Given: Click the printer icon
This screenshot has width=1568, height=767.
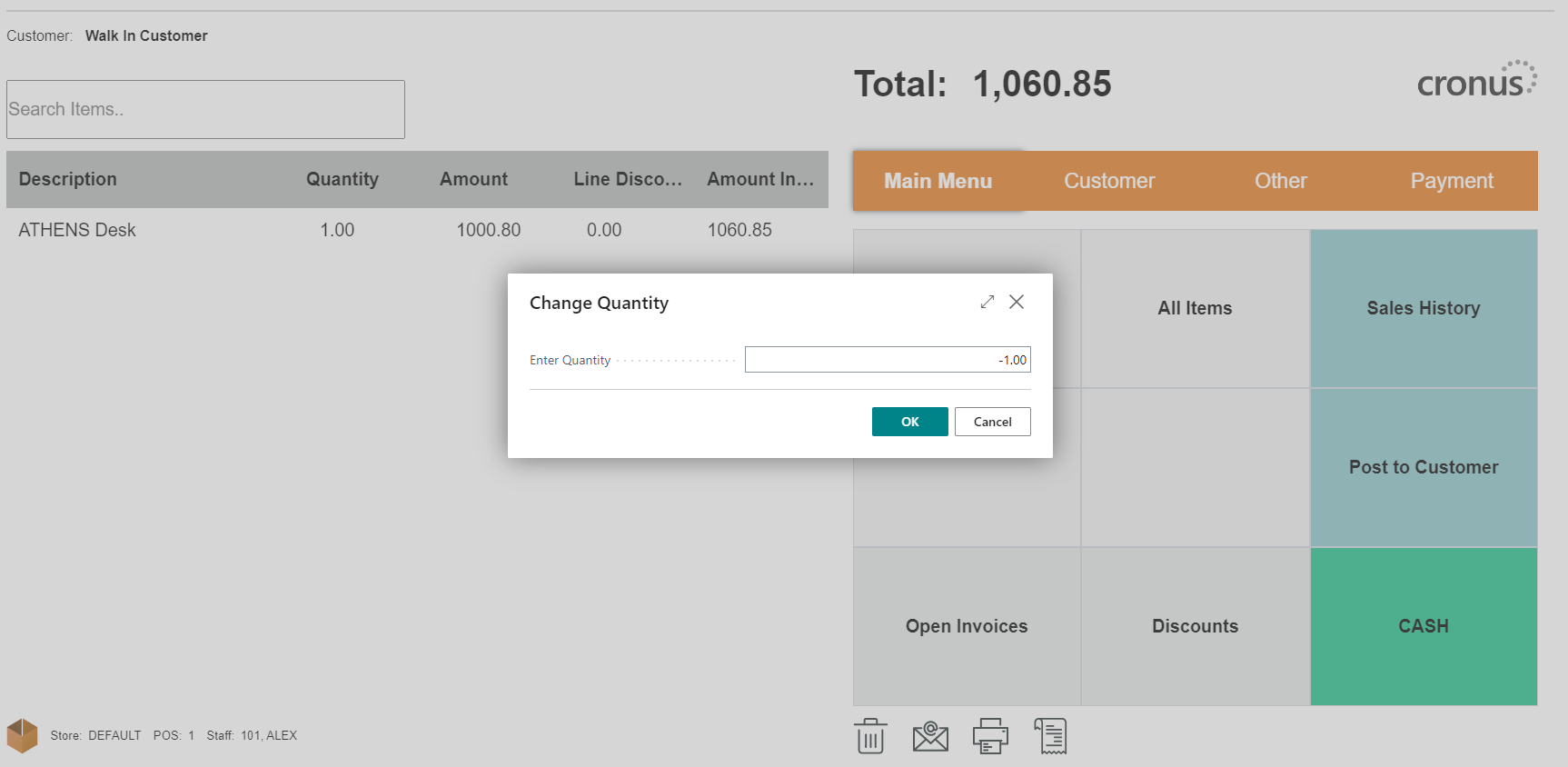Looking at the screenshot, I should (x=990, y=736).
